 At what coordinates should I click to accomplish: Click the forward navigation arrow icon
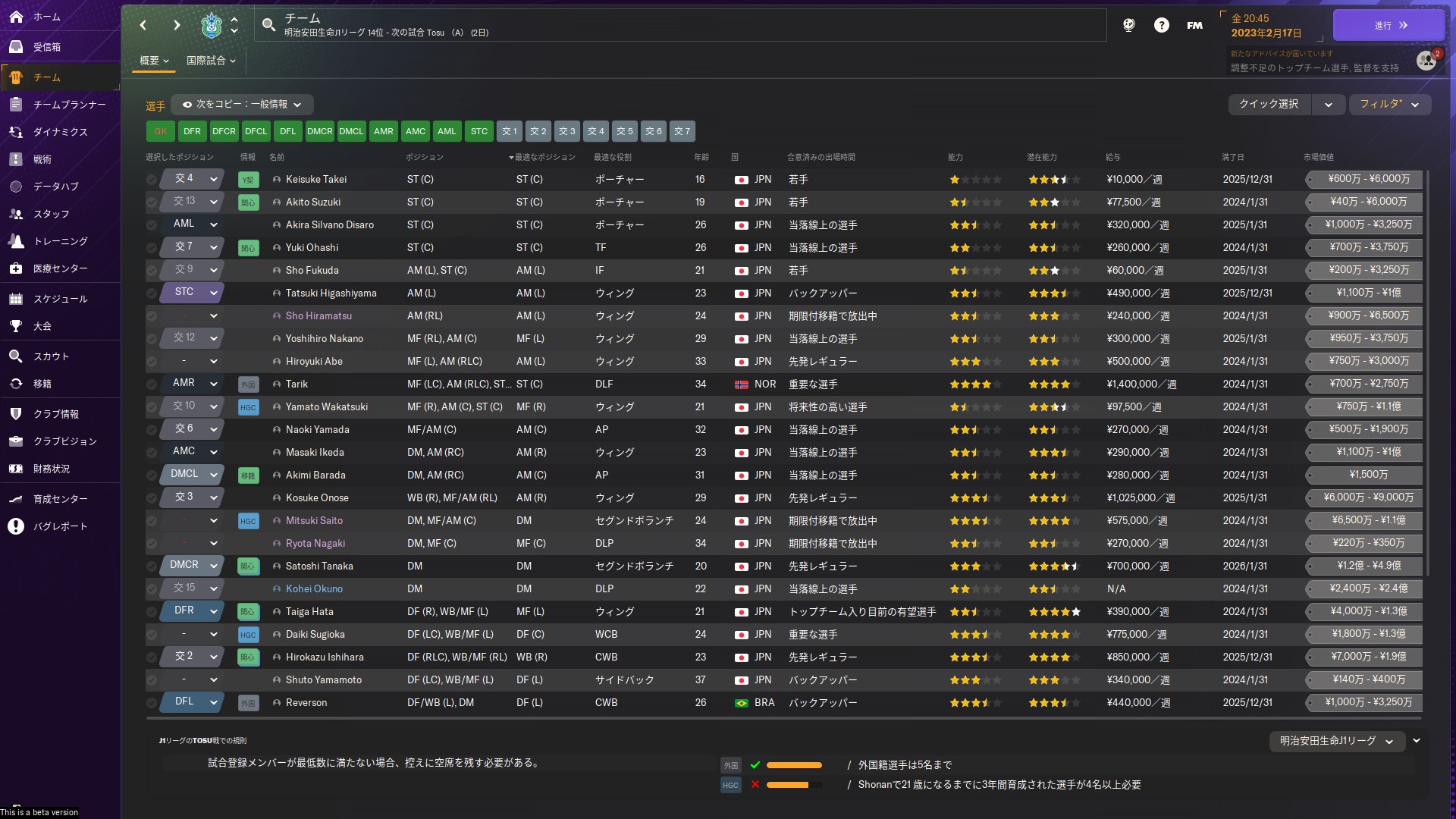click(x=177, y=25)
